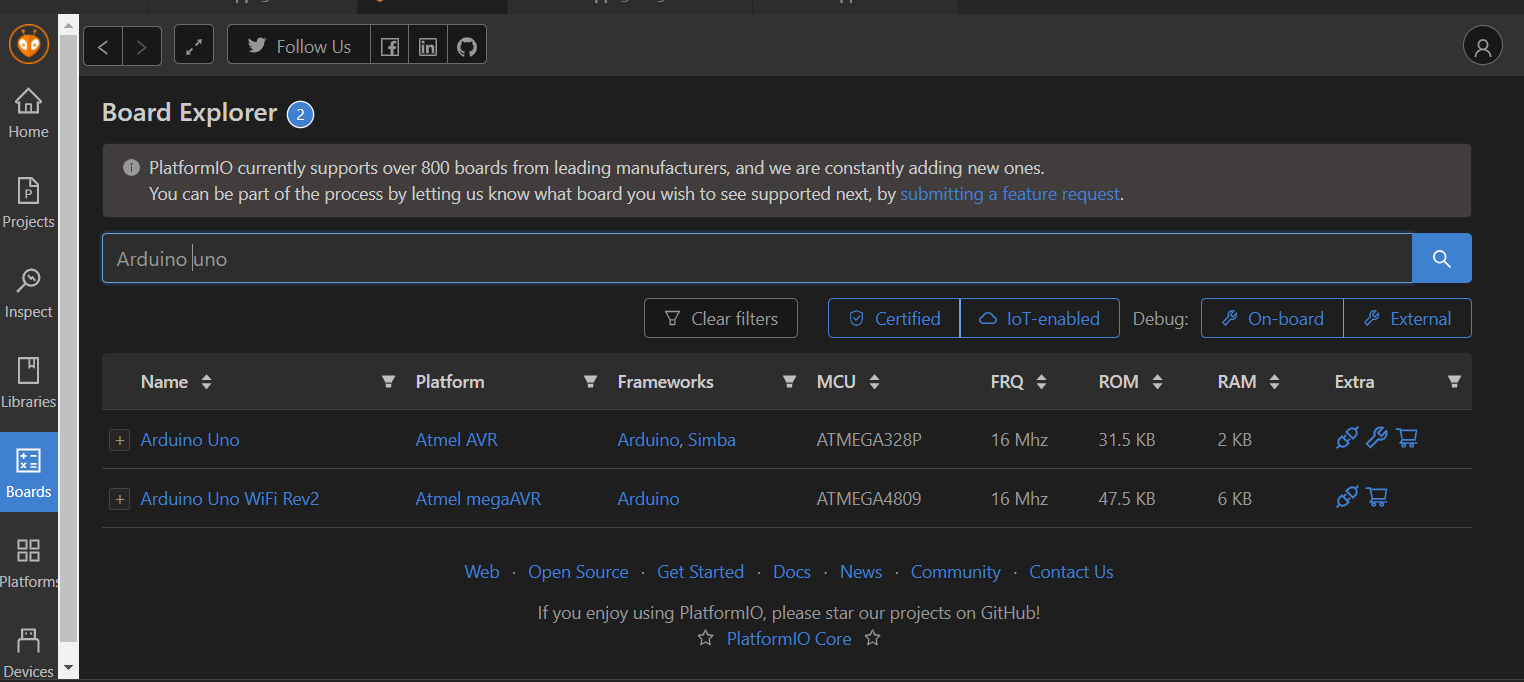Open the News footer link
This screenshot has height=682, width=1524.
861,572
